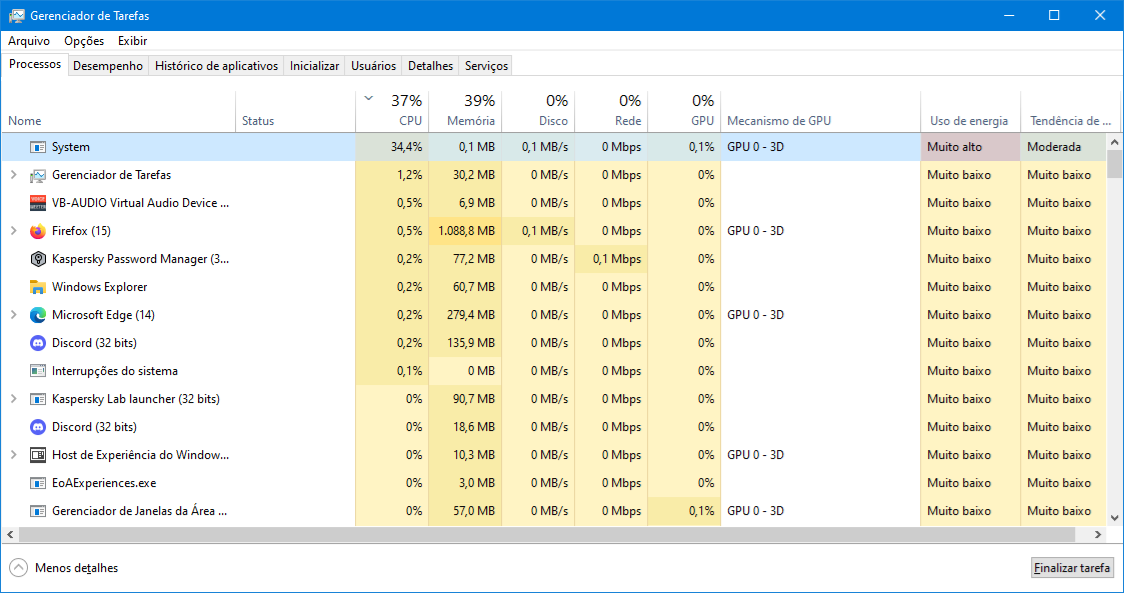Select the System process name

point(71,147)
